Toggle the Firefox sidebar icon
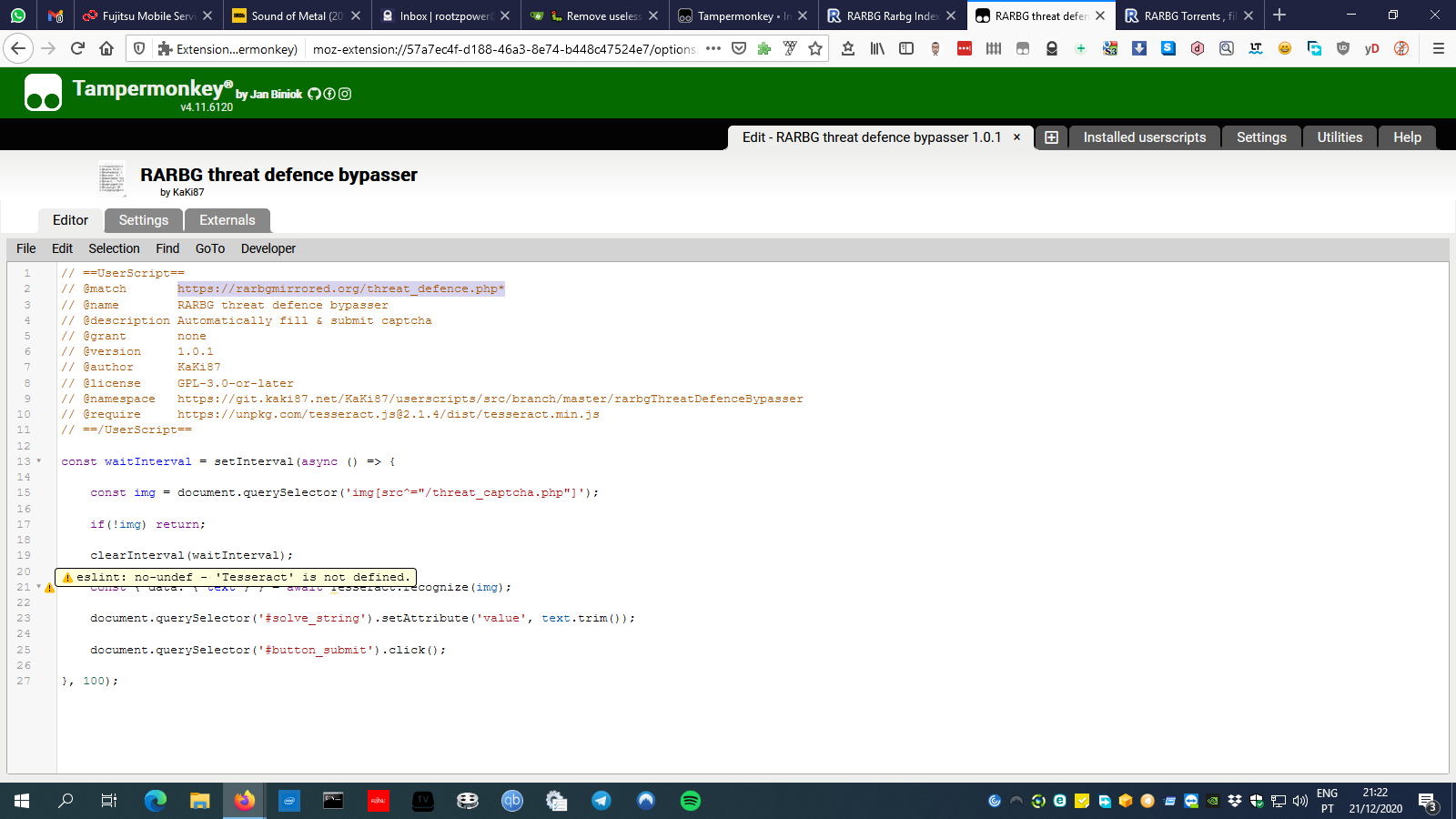The image size is (1456, 819). (x=906, y=48)
